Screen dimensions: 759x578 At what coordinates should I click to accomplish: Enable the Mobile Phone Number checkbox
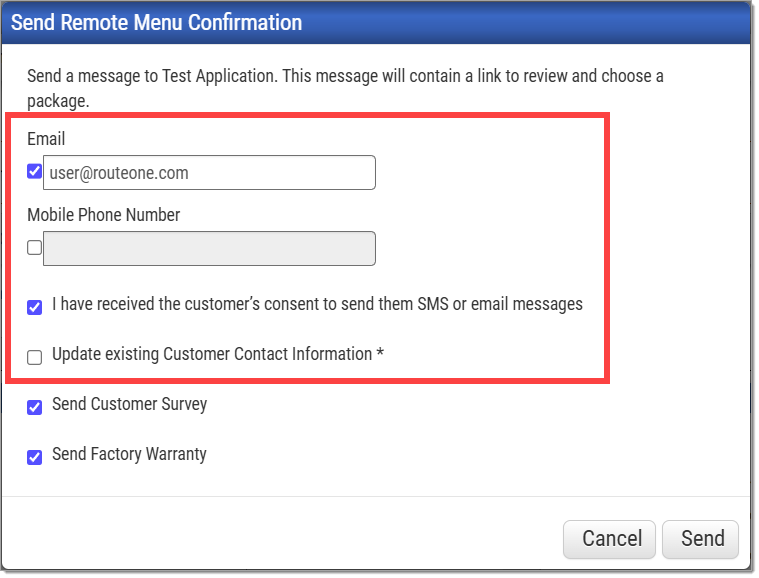coord(34,247)
